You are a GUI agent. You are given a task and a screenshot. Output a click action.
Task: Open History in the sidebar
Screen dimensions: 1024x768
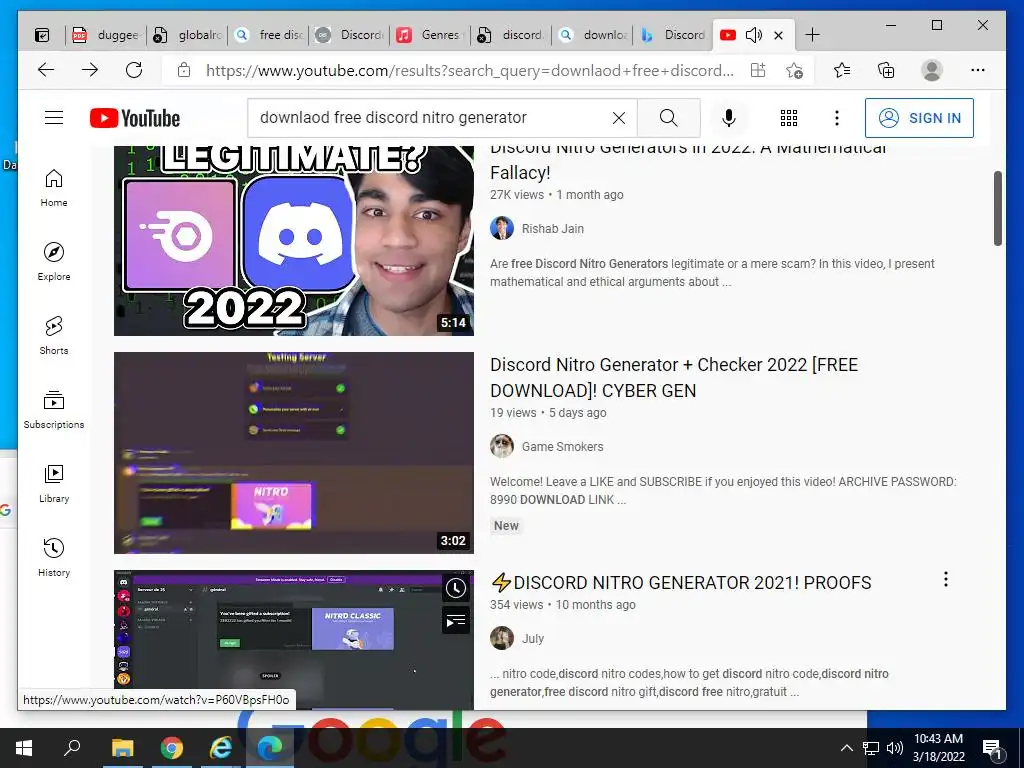(x=54, y=557)
